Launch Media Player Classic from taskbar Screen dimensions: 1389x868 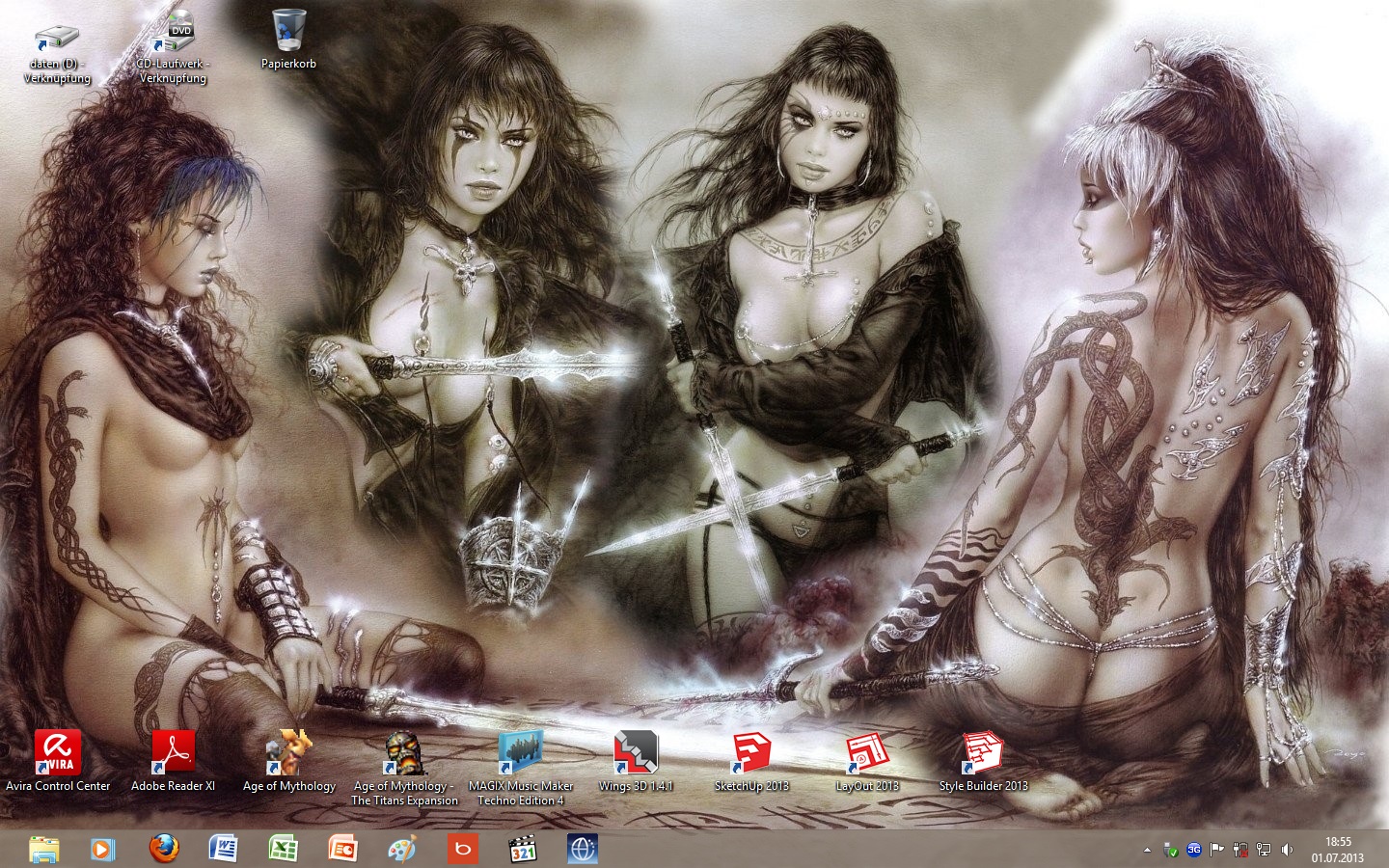[522, 849]
